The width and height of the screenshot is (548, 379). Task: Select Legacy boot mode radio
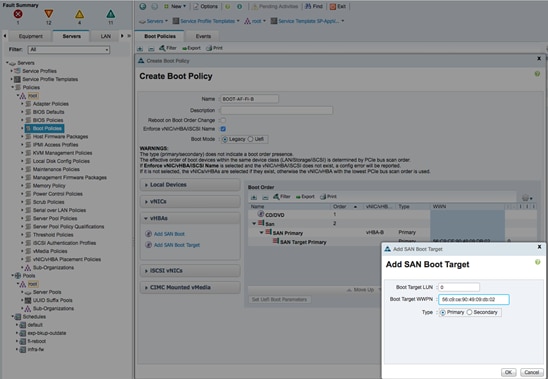[225, 140]
